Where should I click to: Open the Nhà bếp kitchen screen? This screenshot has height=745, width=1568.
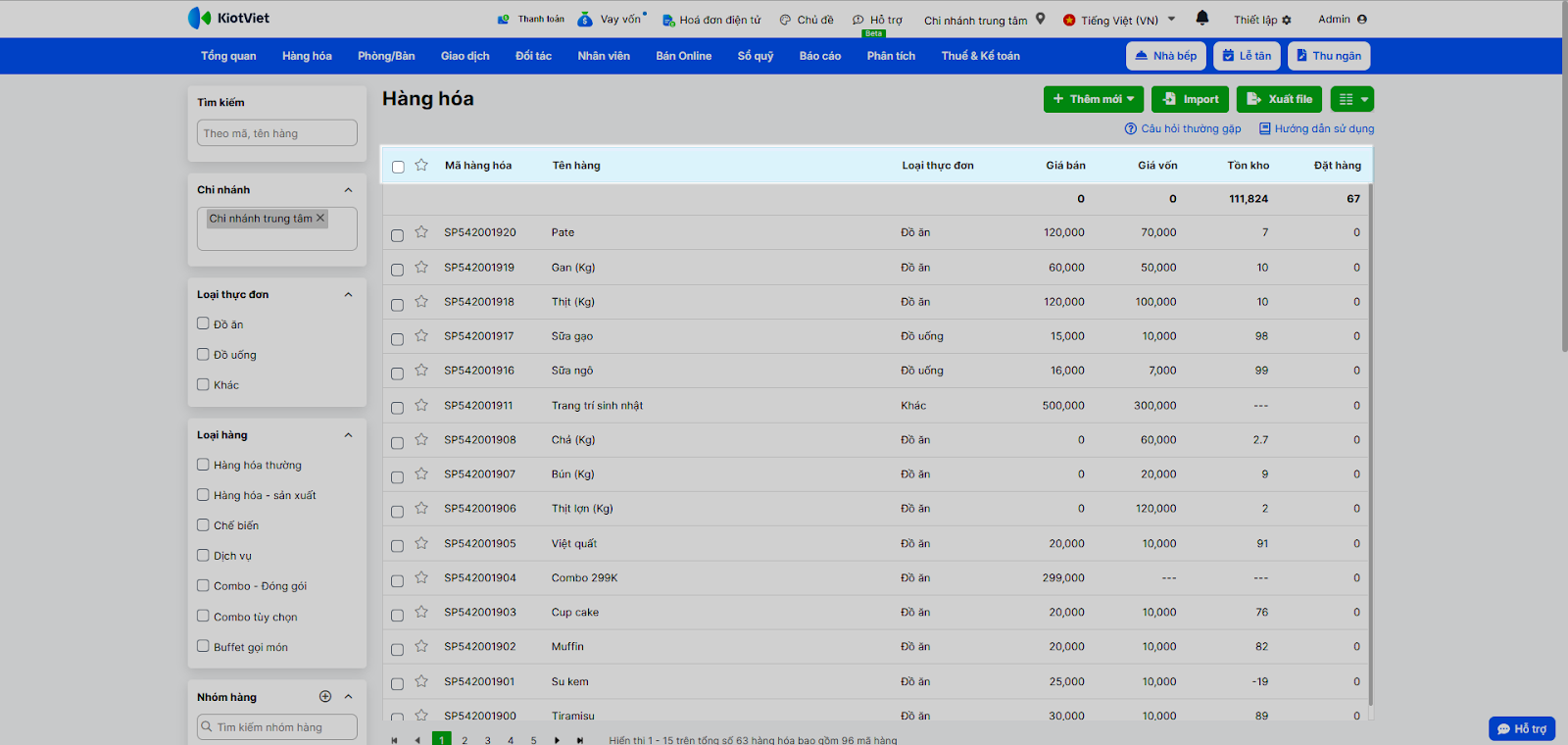click(x=1166, y=56)
